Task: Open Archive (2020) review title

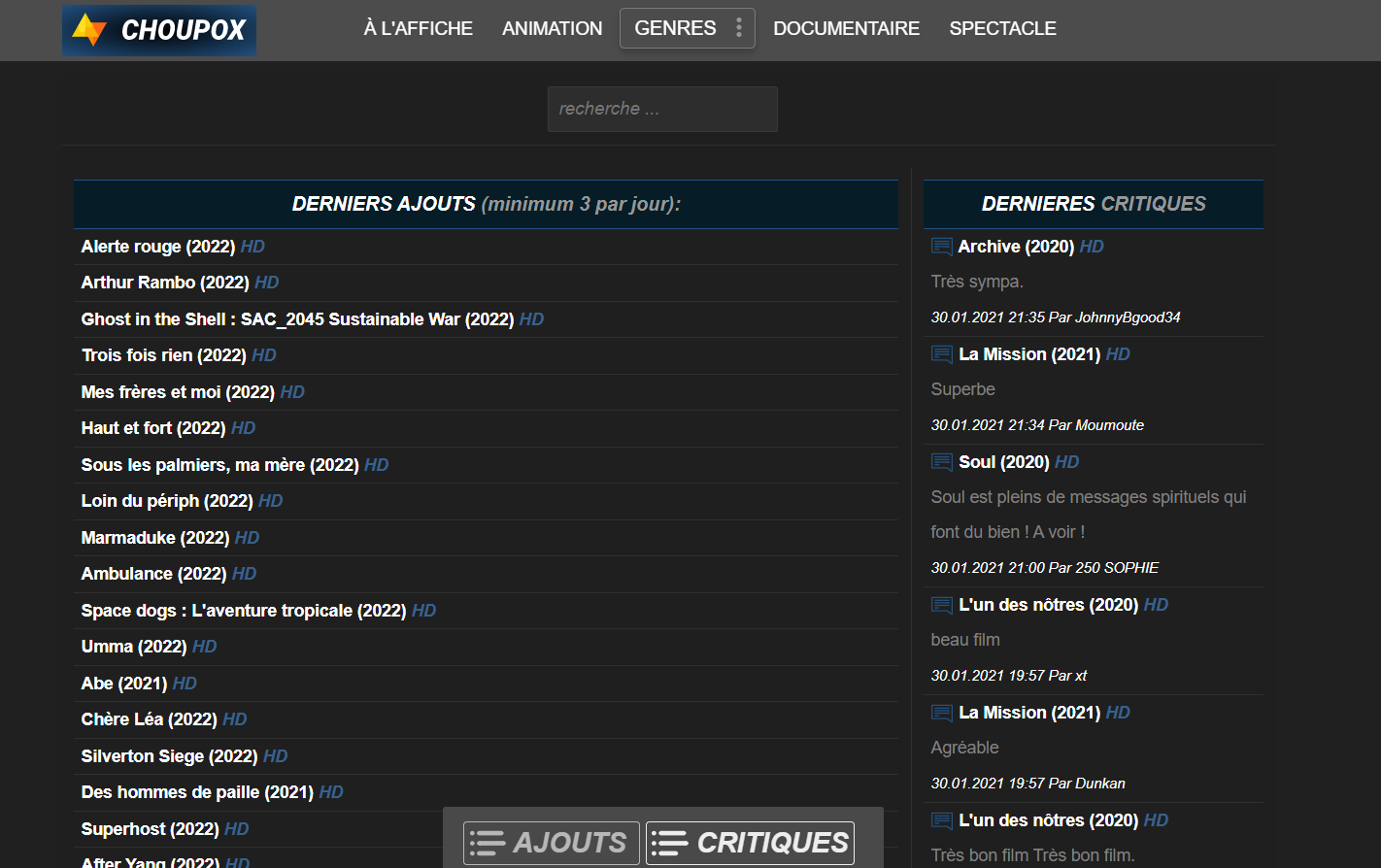Action: click(x=1016, y=247)
